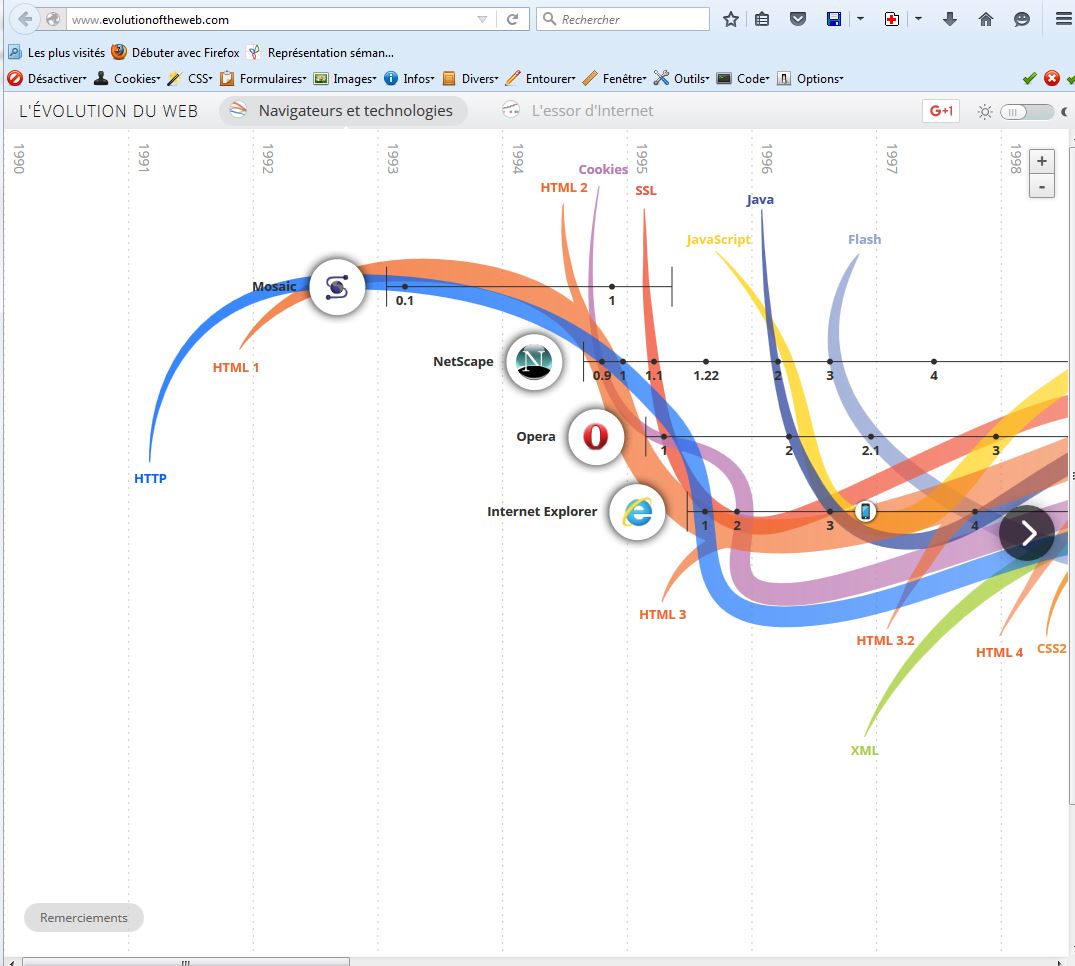Screen dimensions: 1075x966
Task: Click the Google +1 button
Action: click(x=940, y=111)
